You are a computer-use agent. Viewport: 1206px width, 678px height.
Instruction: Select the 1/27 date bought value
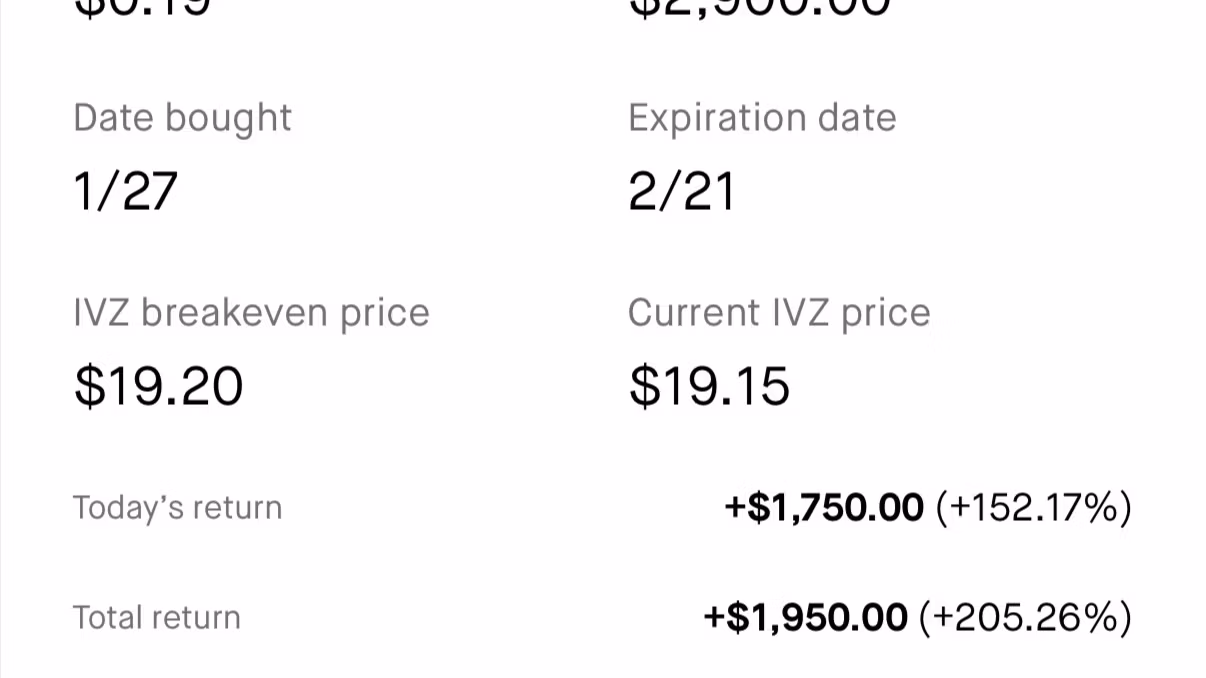click(126, 191)
